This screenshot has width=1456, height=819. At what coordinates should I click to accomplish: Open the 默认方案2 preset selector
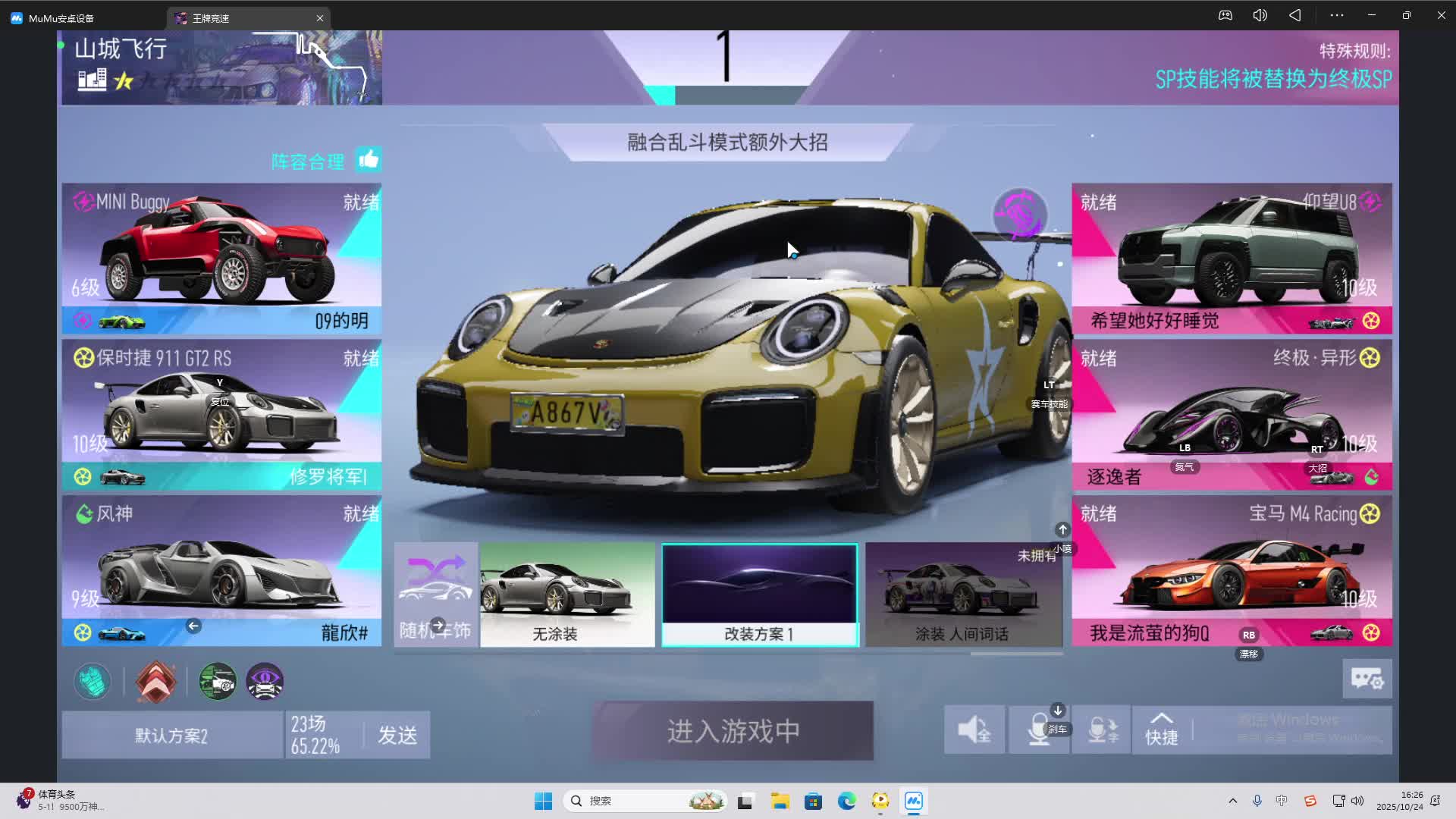coord(172,735)
